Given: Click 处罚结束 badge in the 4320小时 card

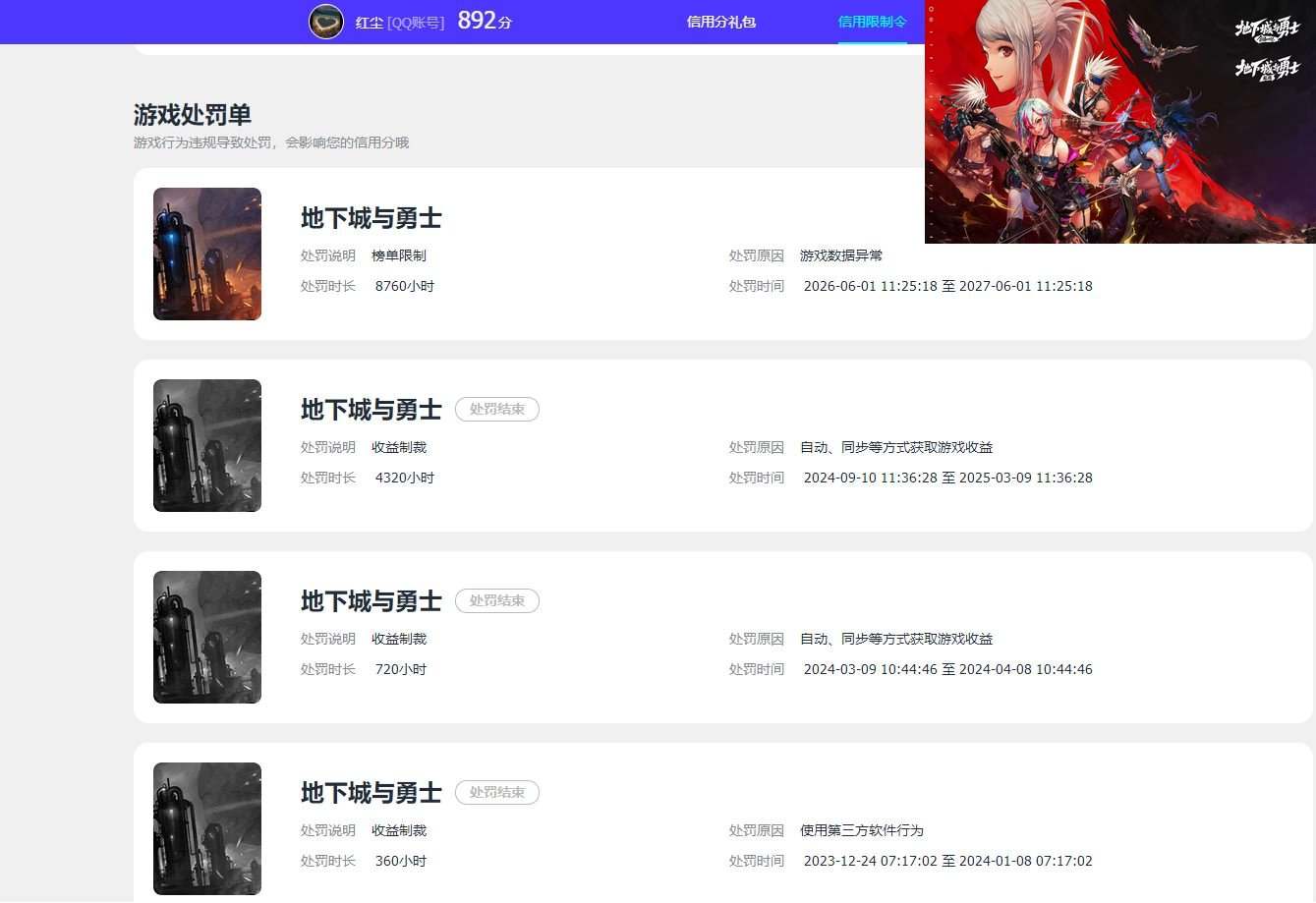Looking at the screenshot, I should [x=497, y=410].
